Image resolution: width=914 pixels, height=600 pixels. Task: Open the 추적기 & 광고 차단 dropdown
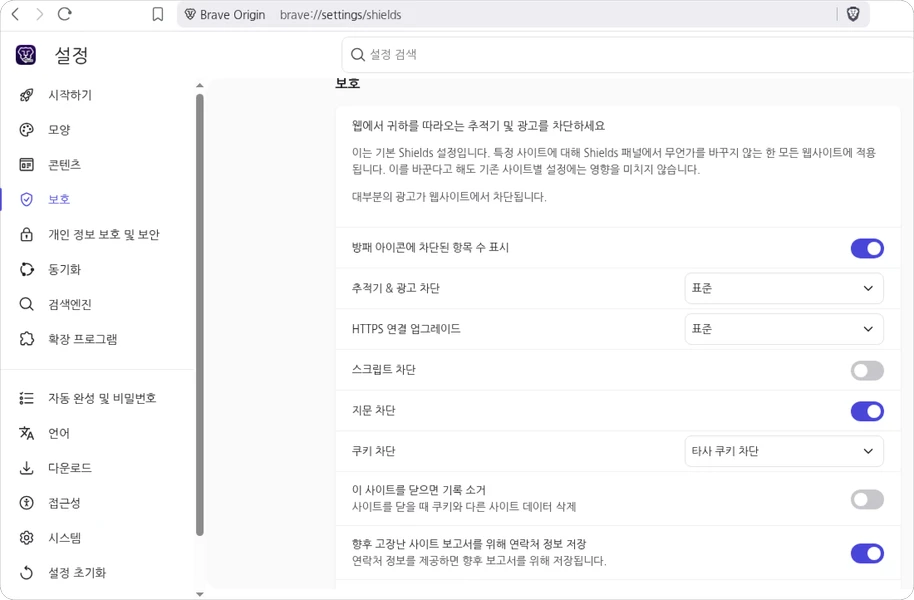click(783, 288)
